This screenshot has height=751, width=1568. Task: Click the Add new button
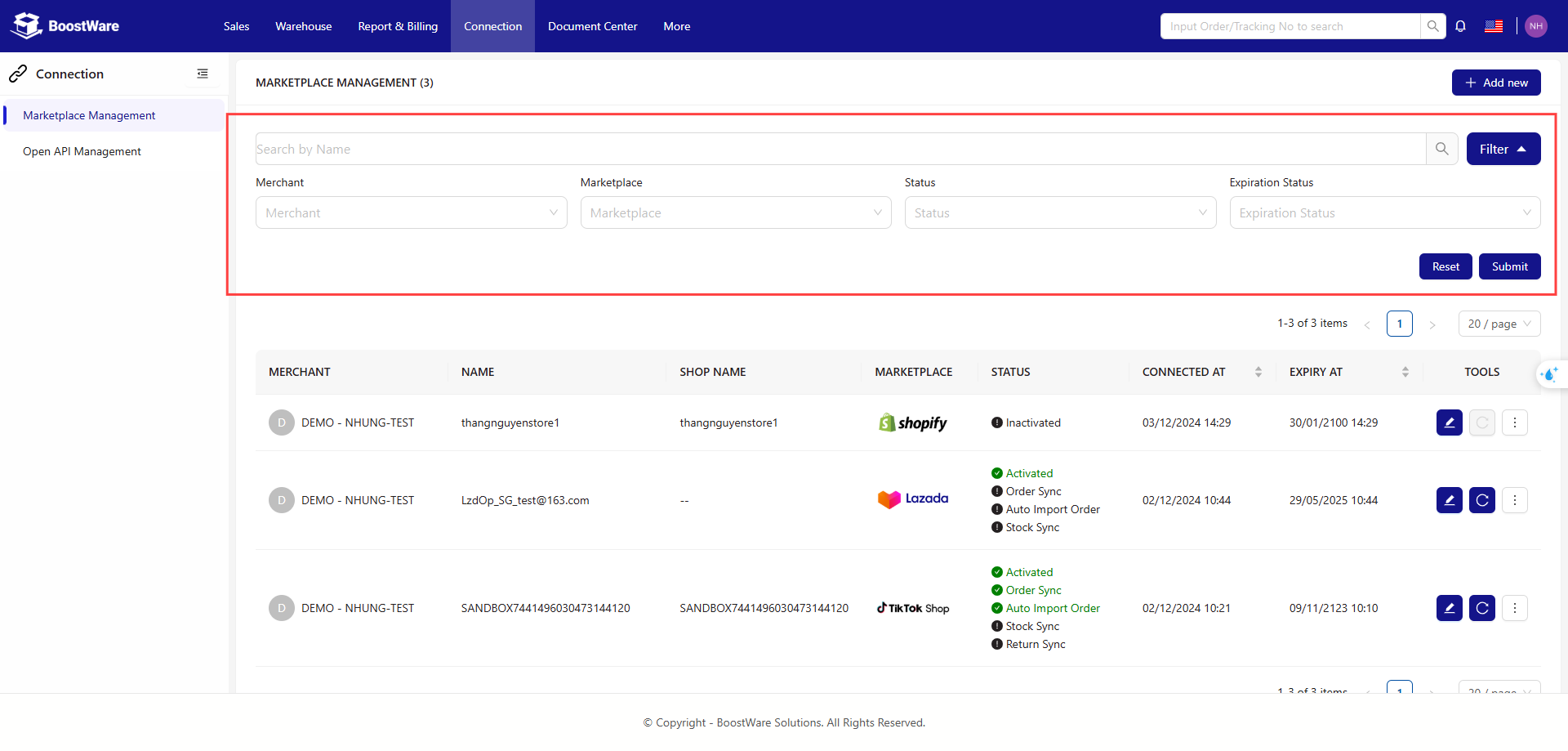[x=1495, y=83]
